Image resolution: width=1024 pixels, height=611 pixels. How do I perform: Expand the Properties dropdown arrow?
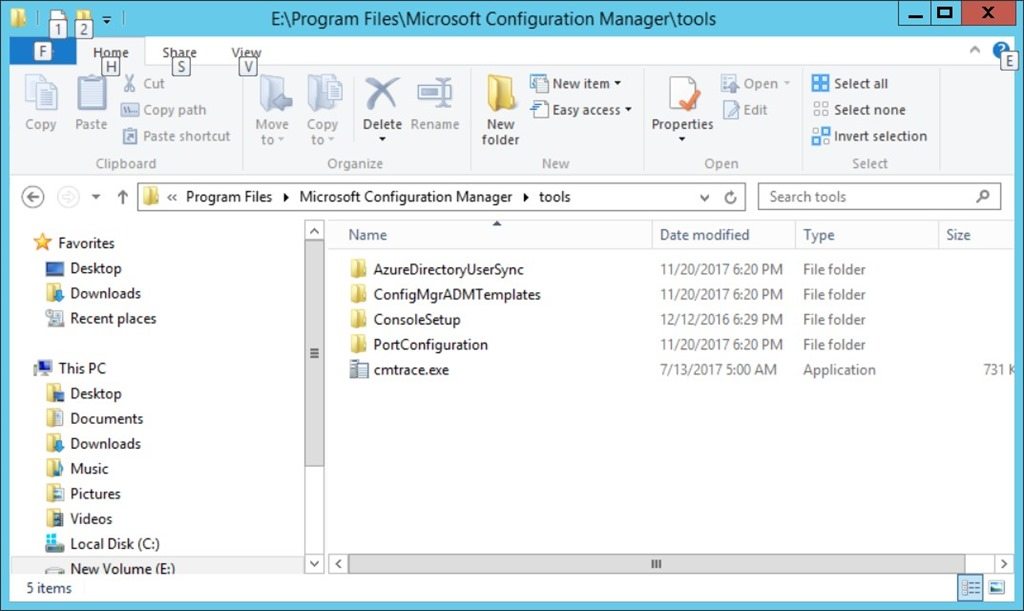pyautogui.click(x=682, y=139)
